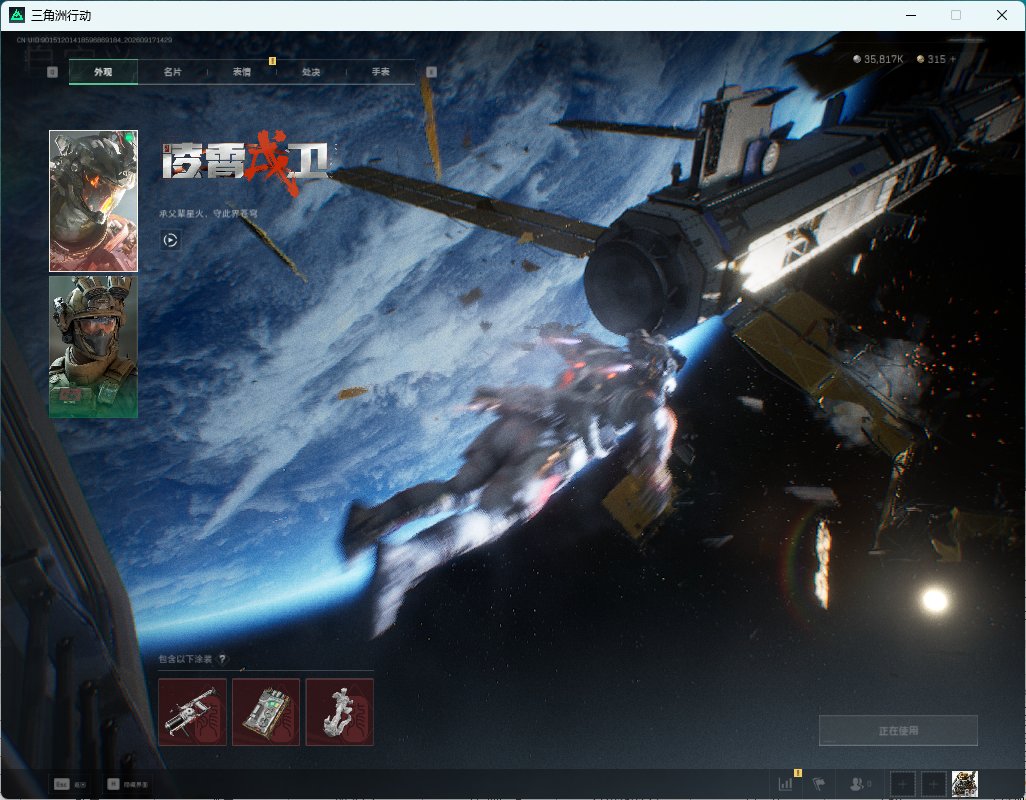Click the 315 gold currency balance

(x=931, y=59)
